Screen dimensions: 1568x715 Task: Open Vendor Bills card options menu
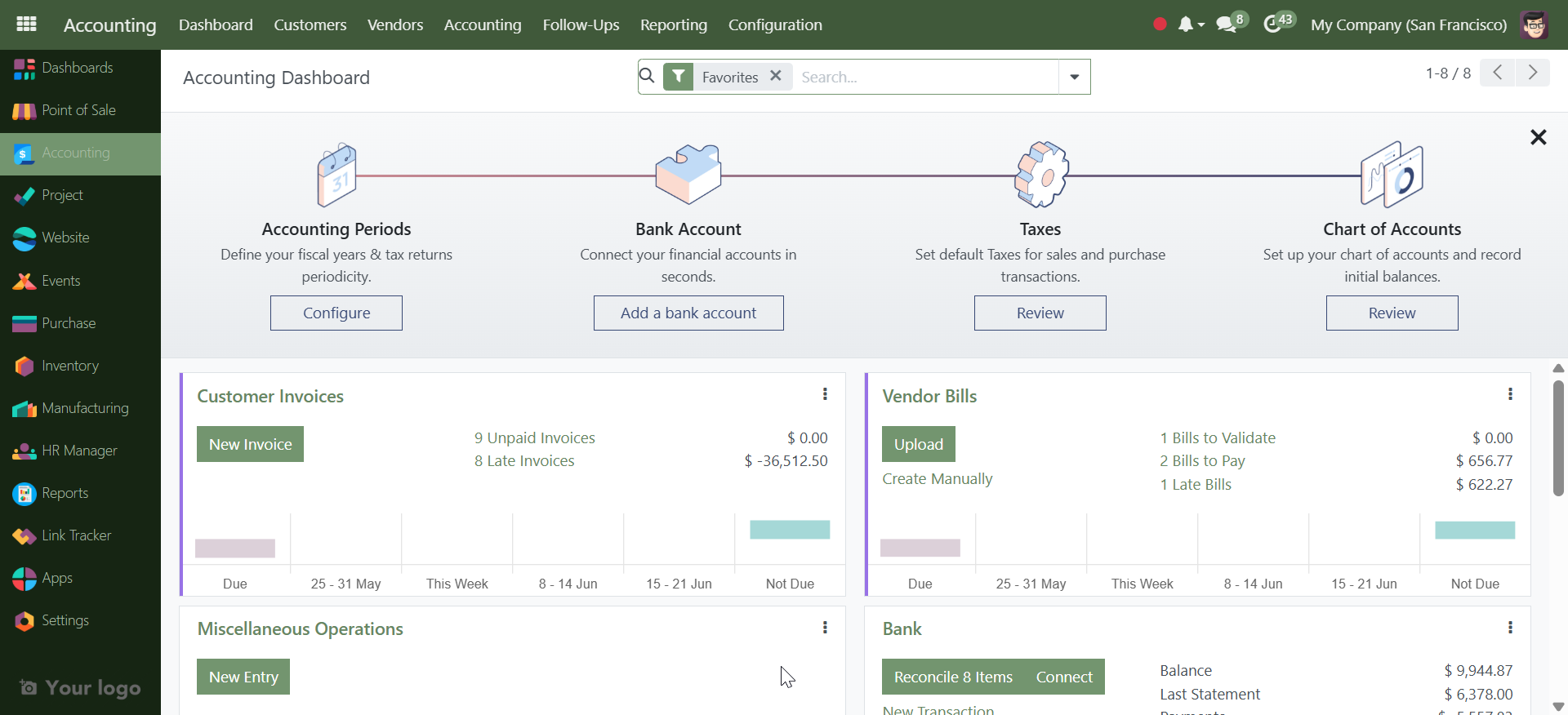click(x=1510, y=395)
